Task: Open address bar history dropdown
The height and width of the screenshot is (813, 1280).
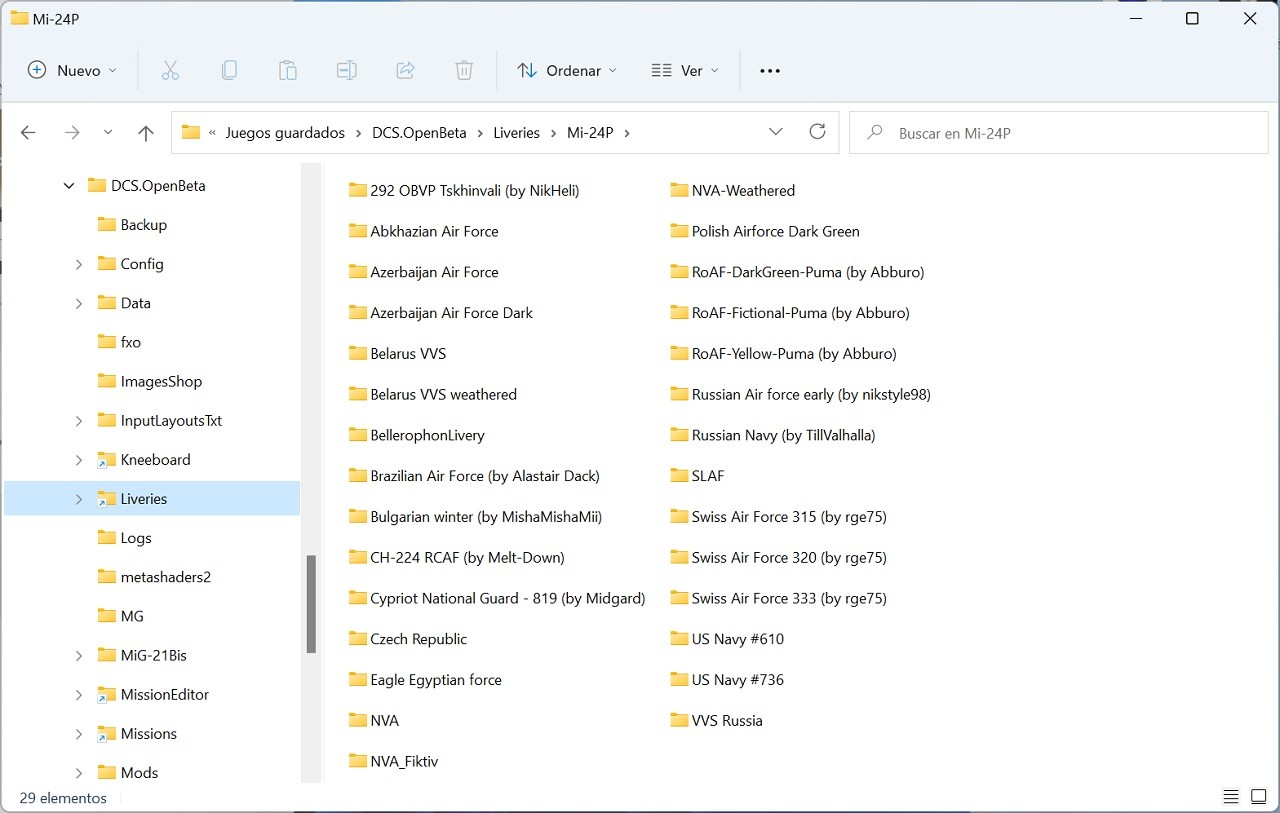Action: pyautogui.click(x=776, y=132)
